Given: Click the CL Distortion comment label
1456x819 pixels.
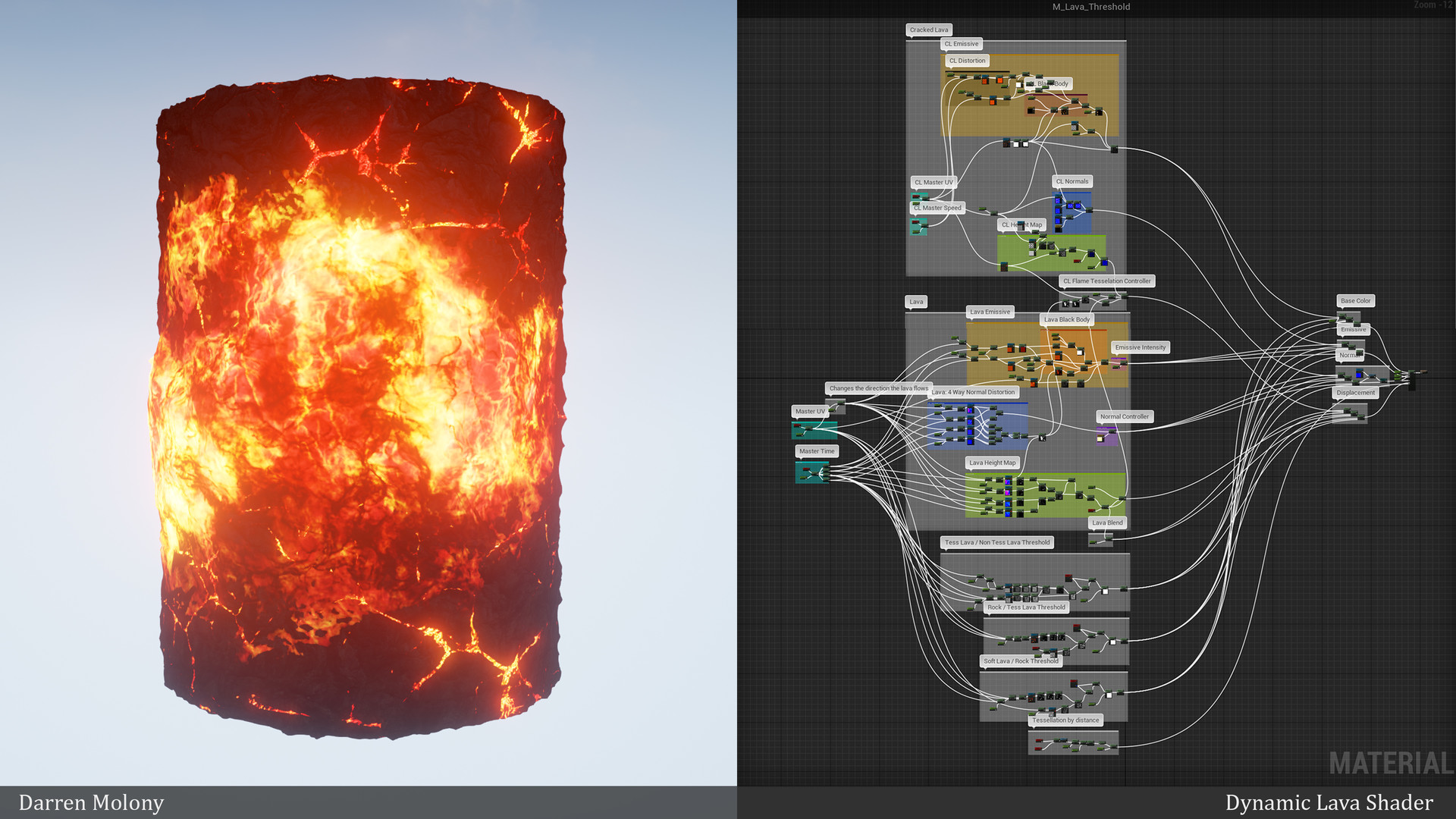Looking at the screenshot, I should point(967,61).
